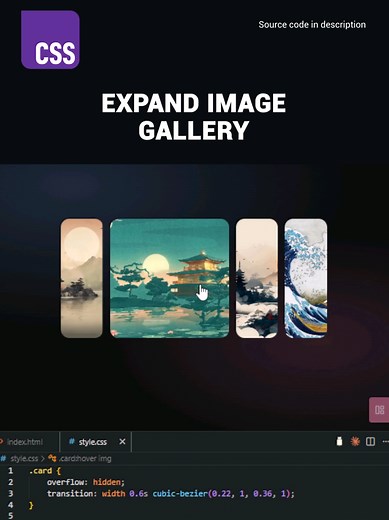Click .card:hover img in the breadcrumb
Viewport: 389px width, 520px height.
tap(85, 459)
